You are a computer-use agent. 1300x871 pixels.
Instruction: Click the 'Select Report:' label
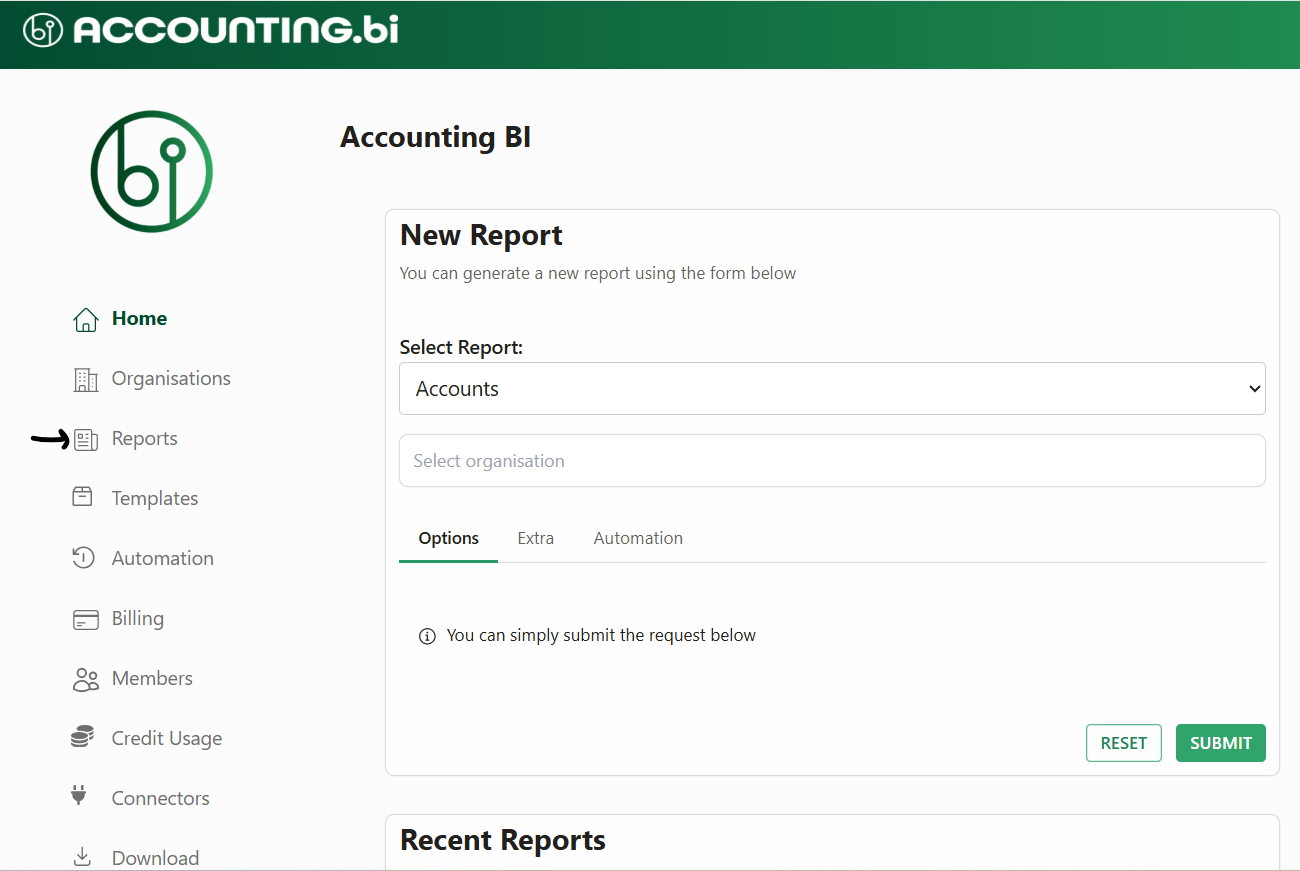click(x=461, y=347)
